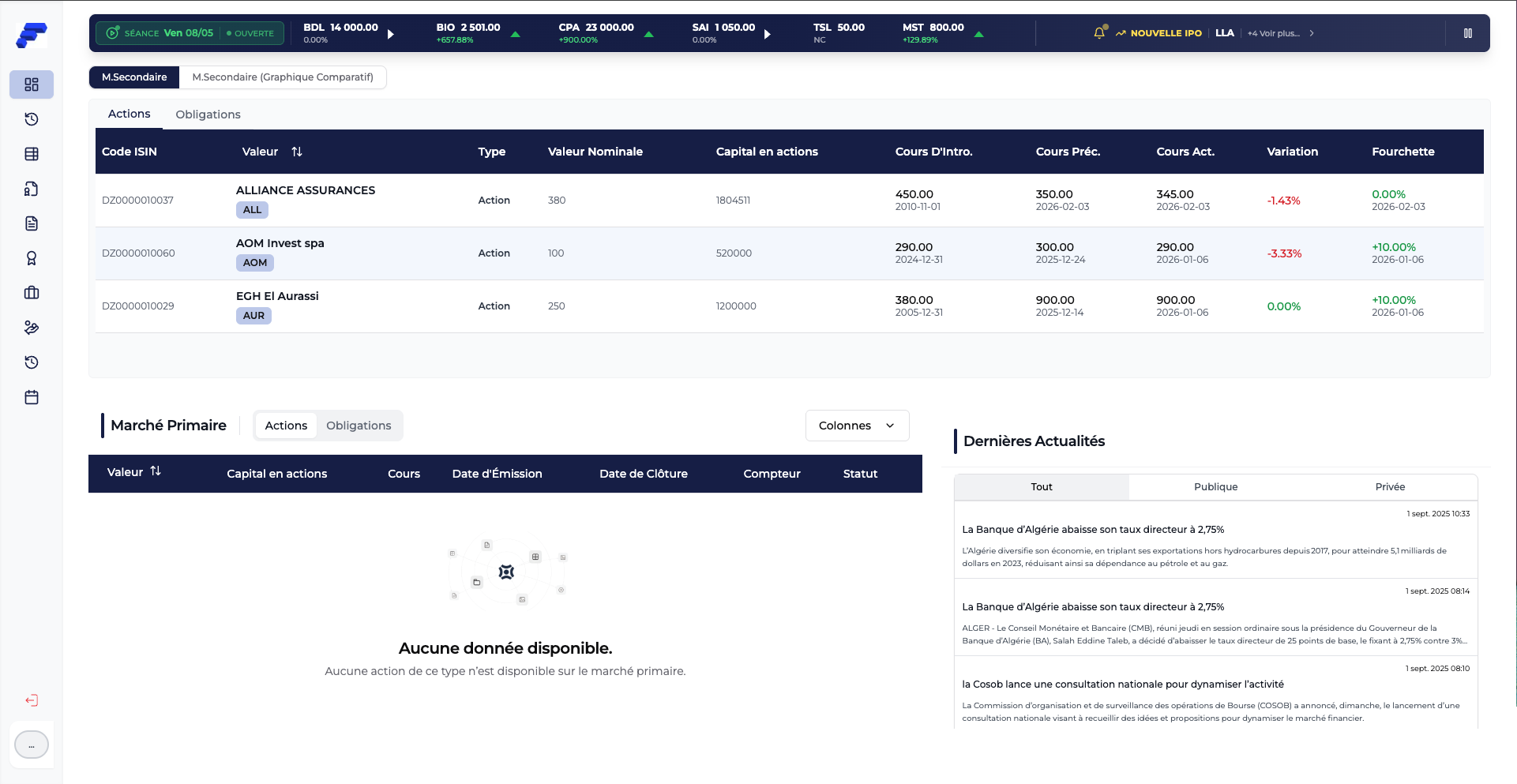Switch to M.Secondaire (Graphique Comparatif) tab

(x=283, y=77)
